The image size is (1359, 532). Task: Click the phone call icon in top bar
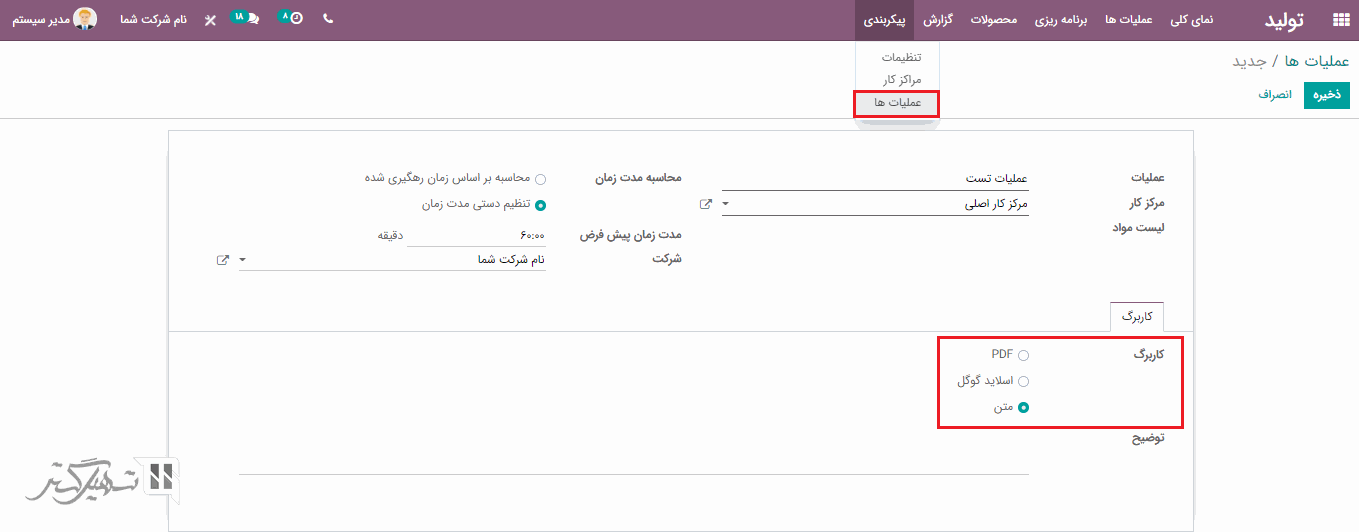(328, 19)
